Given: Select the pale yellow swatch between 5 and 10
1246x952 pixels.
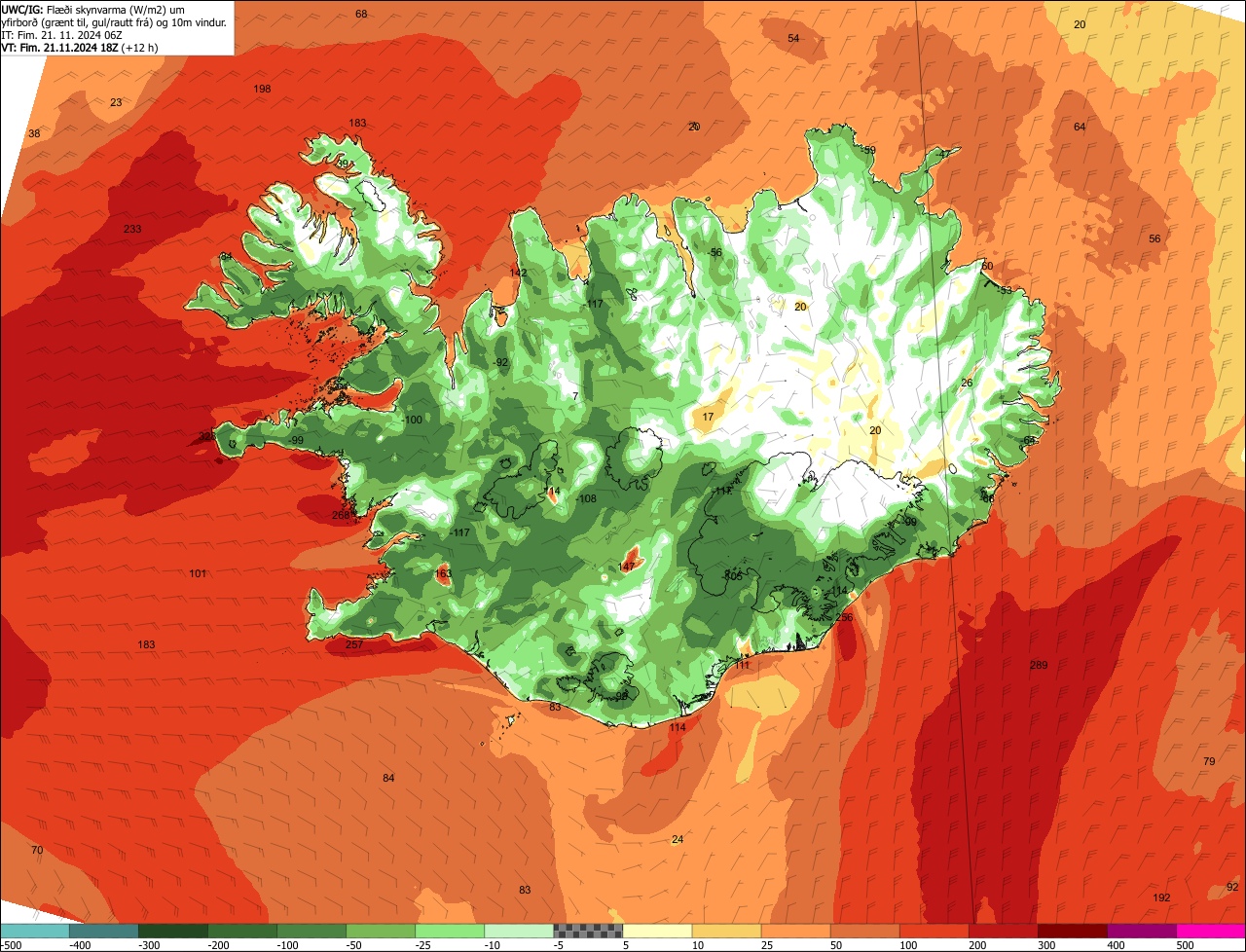Looking at the screenshot, I should (x=657, y=931).
